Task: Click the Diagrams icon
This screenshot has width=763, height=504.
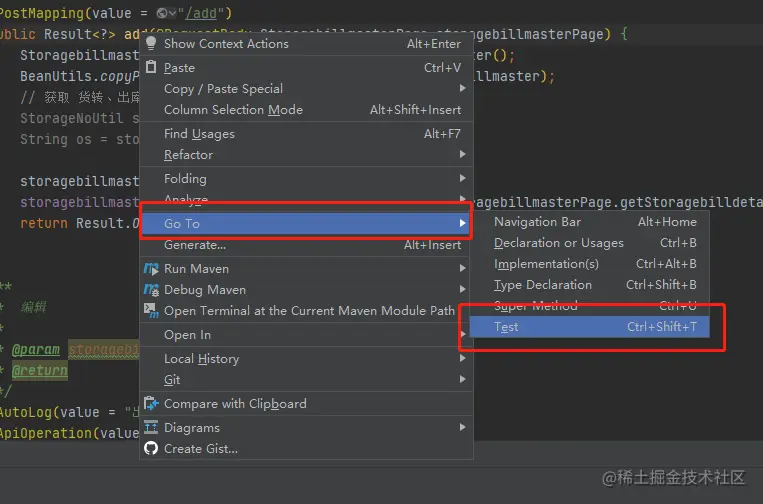Action: coord(152,428)
